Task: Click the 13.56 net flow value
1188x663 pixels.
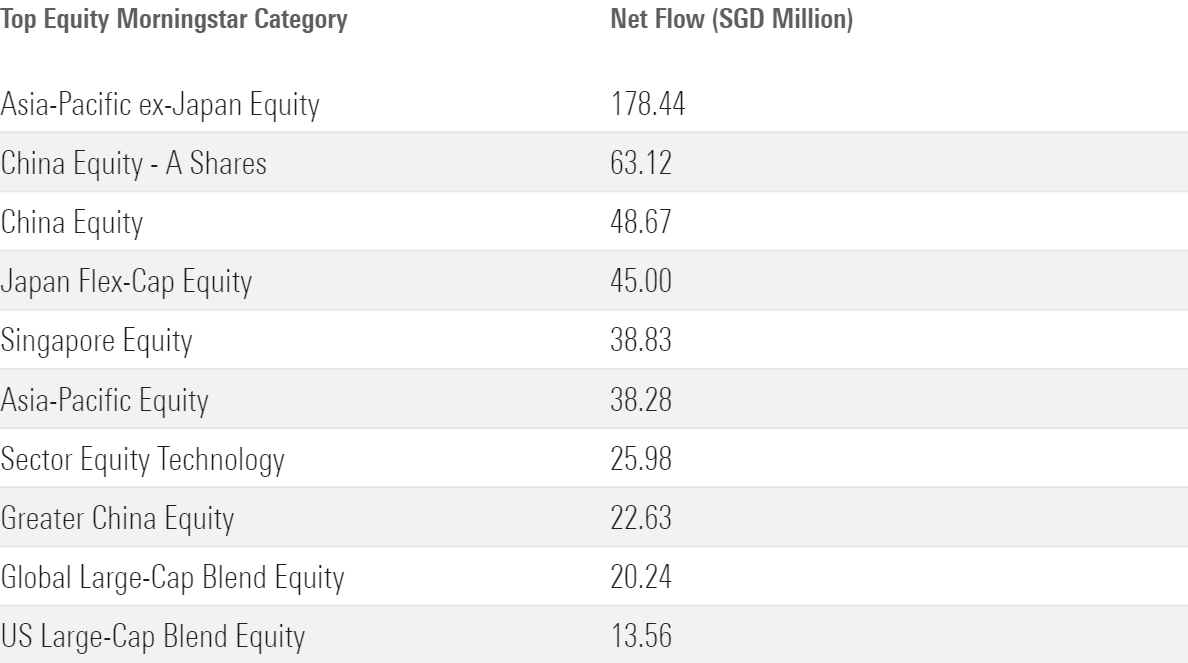Action: pyautogui.click(x=640, y=638)
